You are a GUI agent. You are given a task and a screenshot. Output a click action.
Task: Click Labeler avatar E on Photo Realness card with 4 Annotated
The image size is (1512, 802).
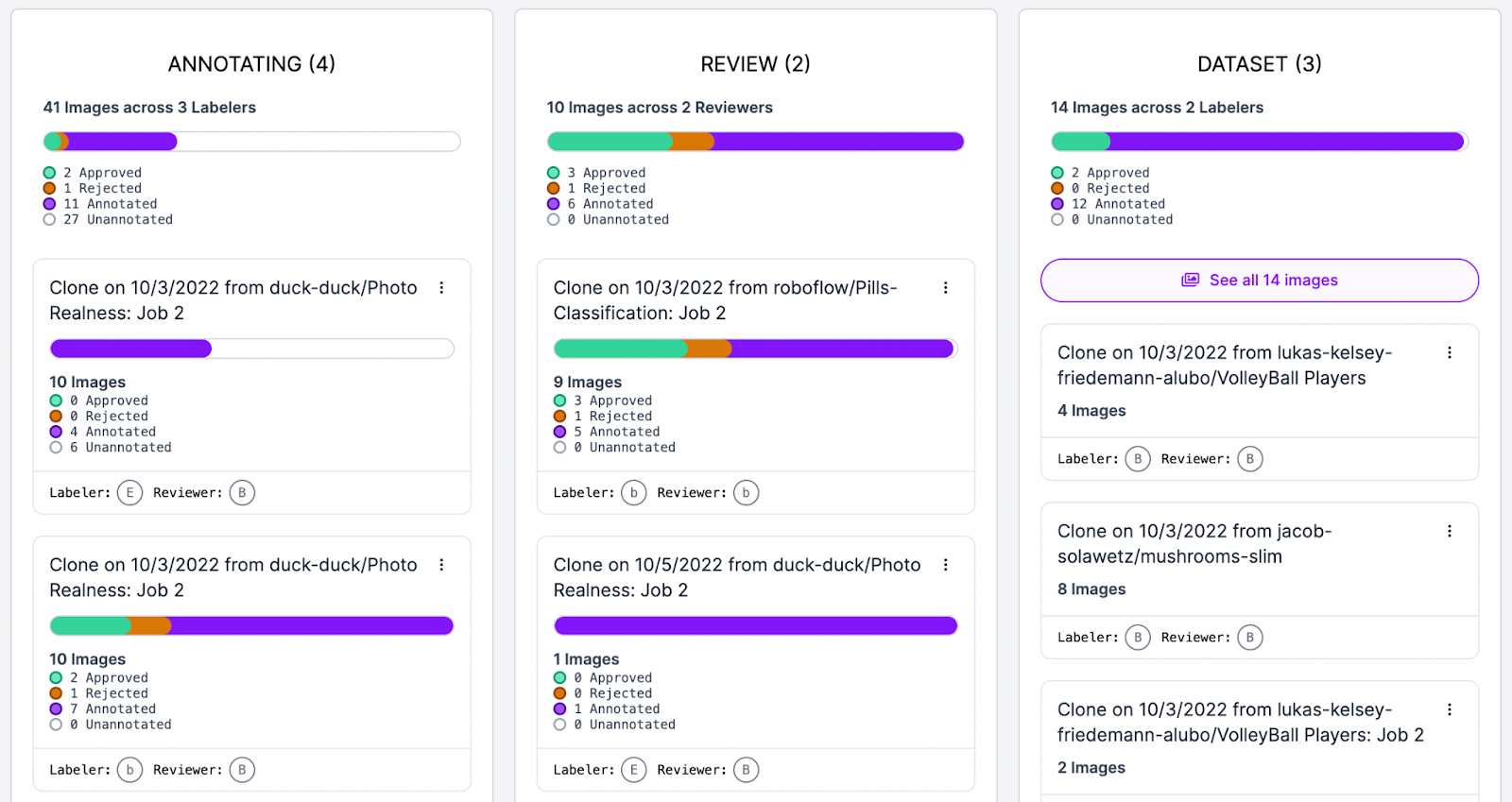click(x=129, y=492)
